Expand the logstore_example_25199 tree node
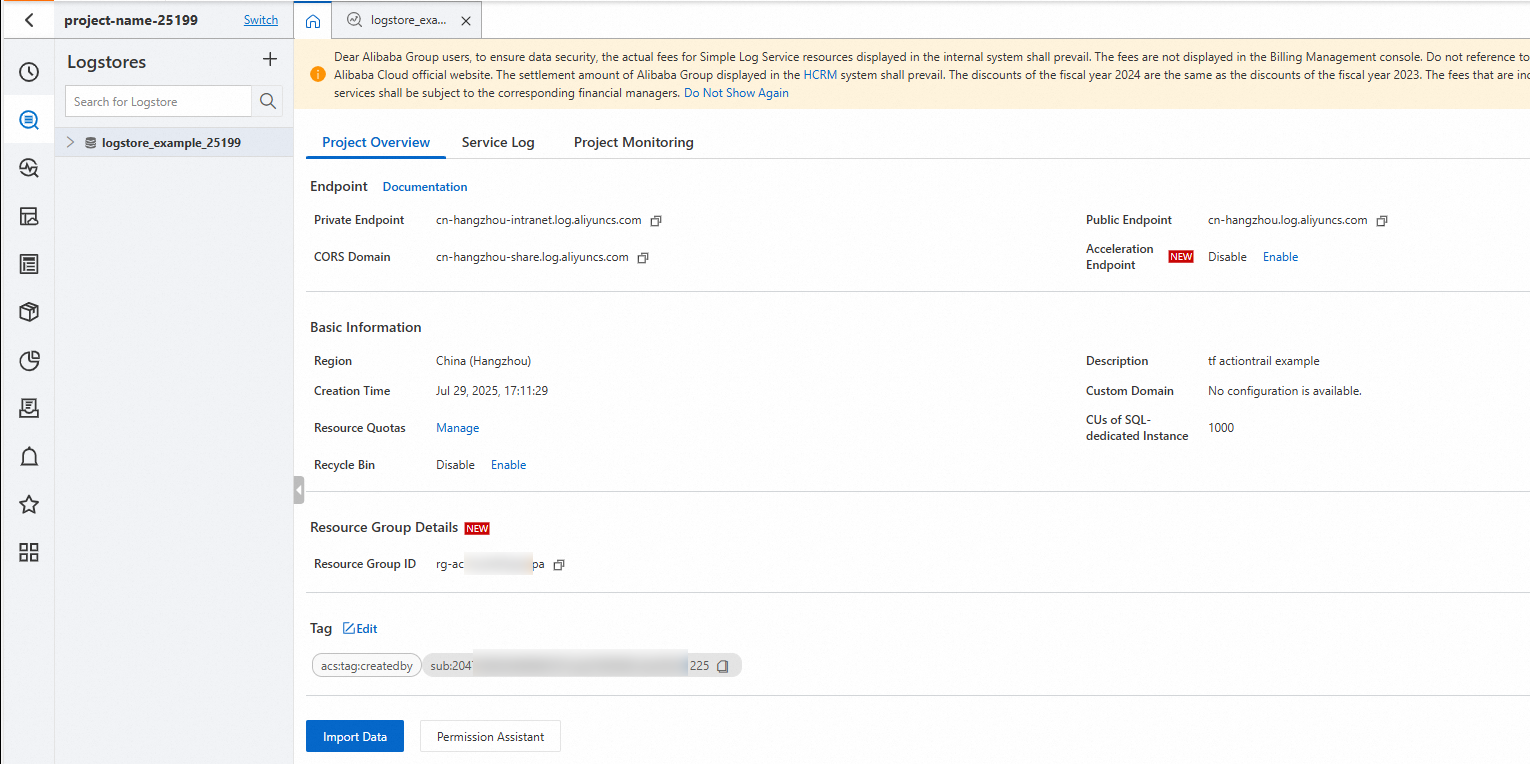 pyautogui.click(x=70, y=142)
